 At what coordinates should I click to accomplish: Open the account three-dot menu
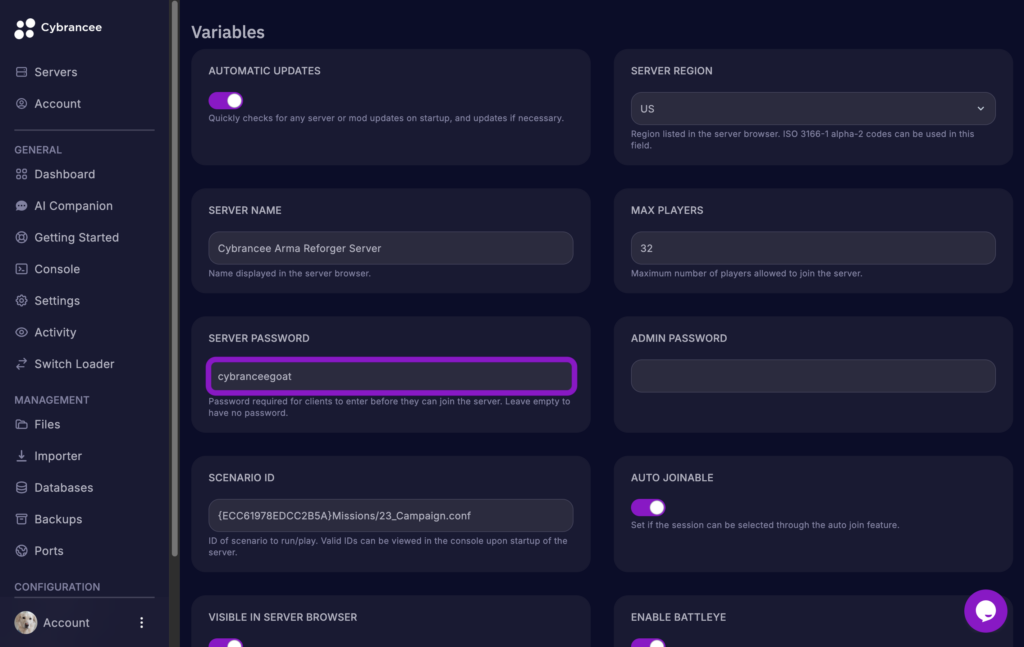(x=142, y=623)
